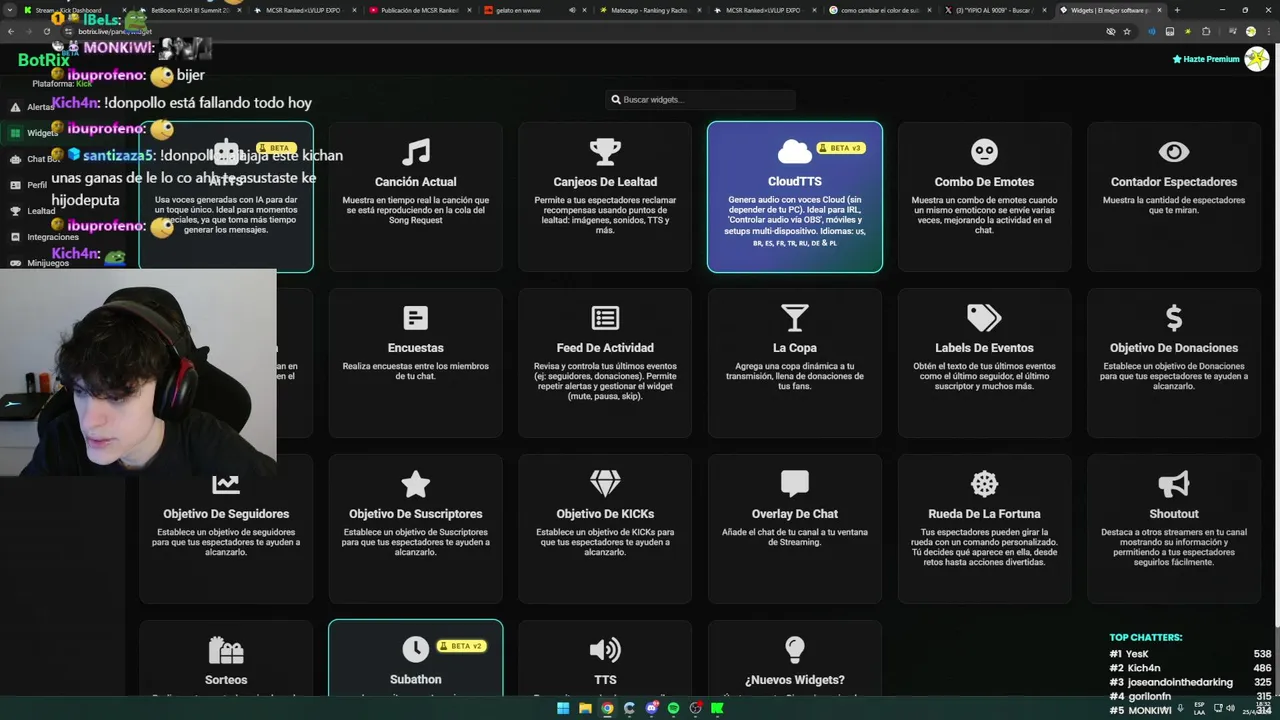Viewport: 1280px width, 720px height.
Task: Switch to BetBoom RUSH BI Summit tab
Action: click(189, 10)
